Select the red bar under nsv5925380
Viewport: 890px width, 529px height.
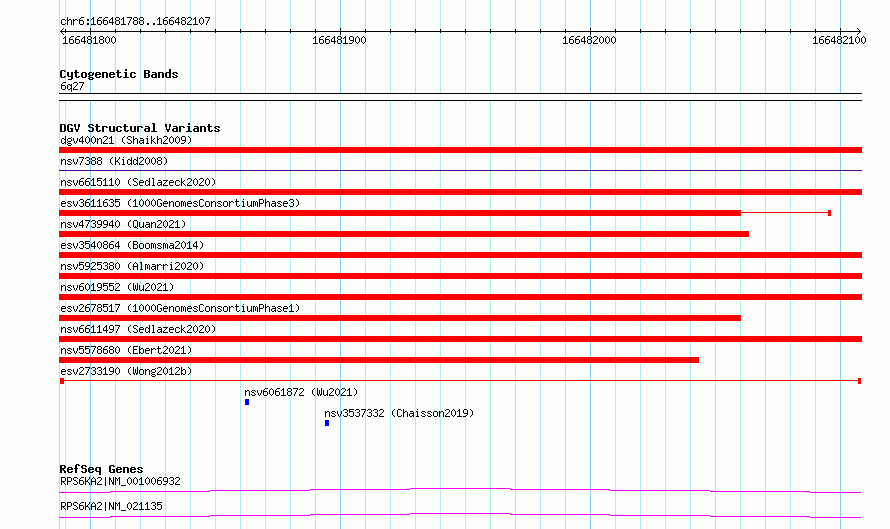coord(460,276)
